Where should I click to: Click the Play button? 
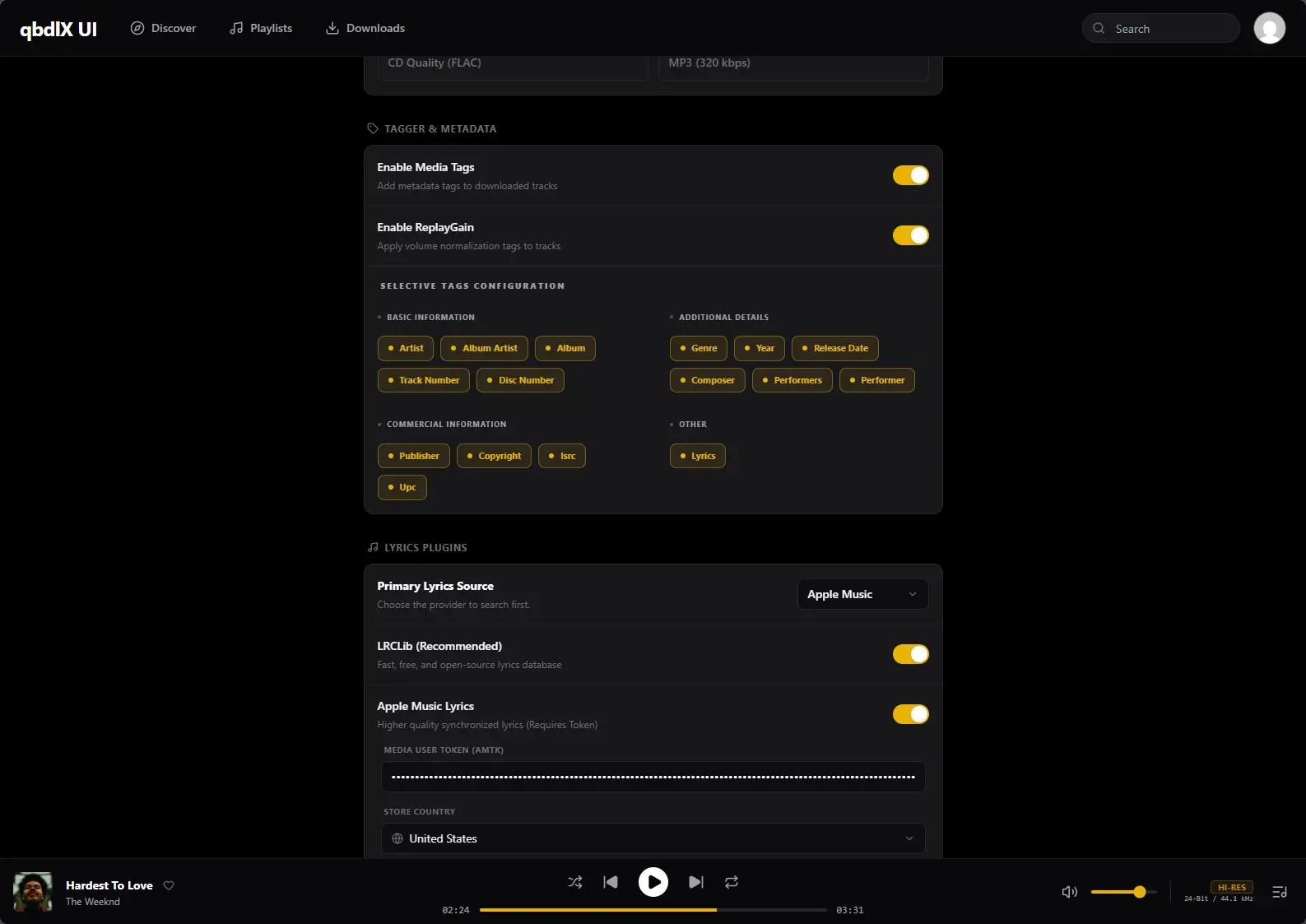click(x=653, y=882)
